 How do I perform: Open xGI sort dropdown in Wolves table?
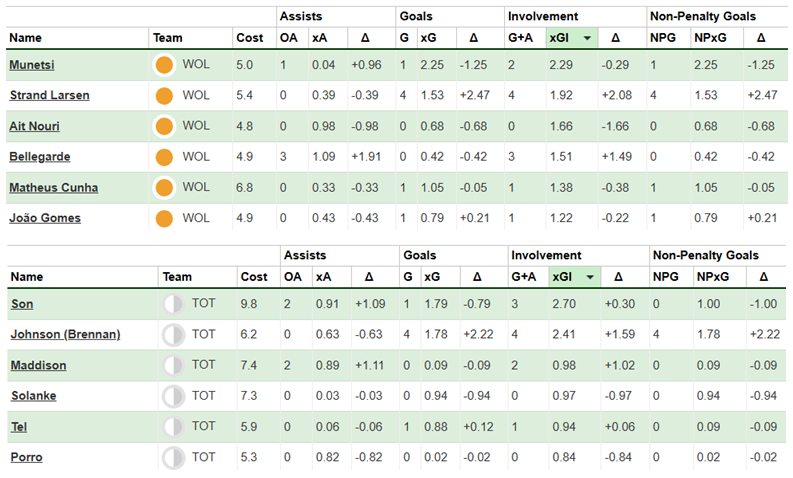tap(587, 38)
